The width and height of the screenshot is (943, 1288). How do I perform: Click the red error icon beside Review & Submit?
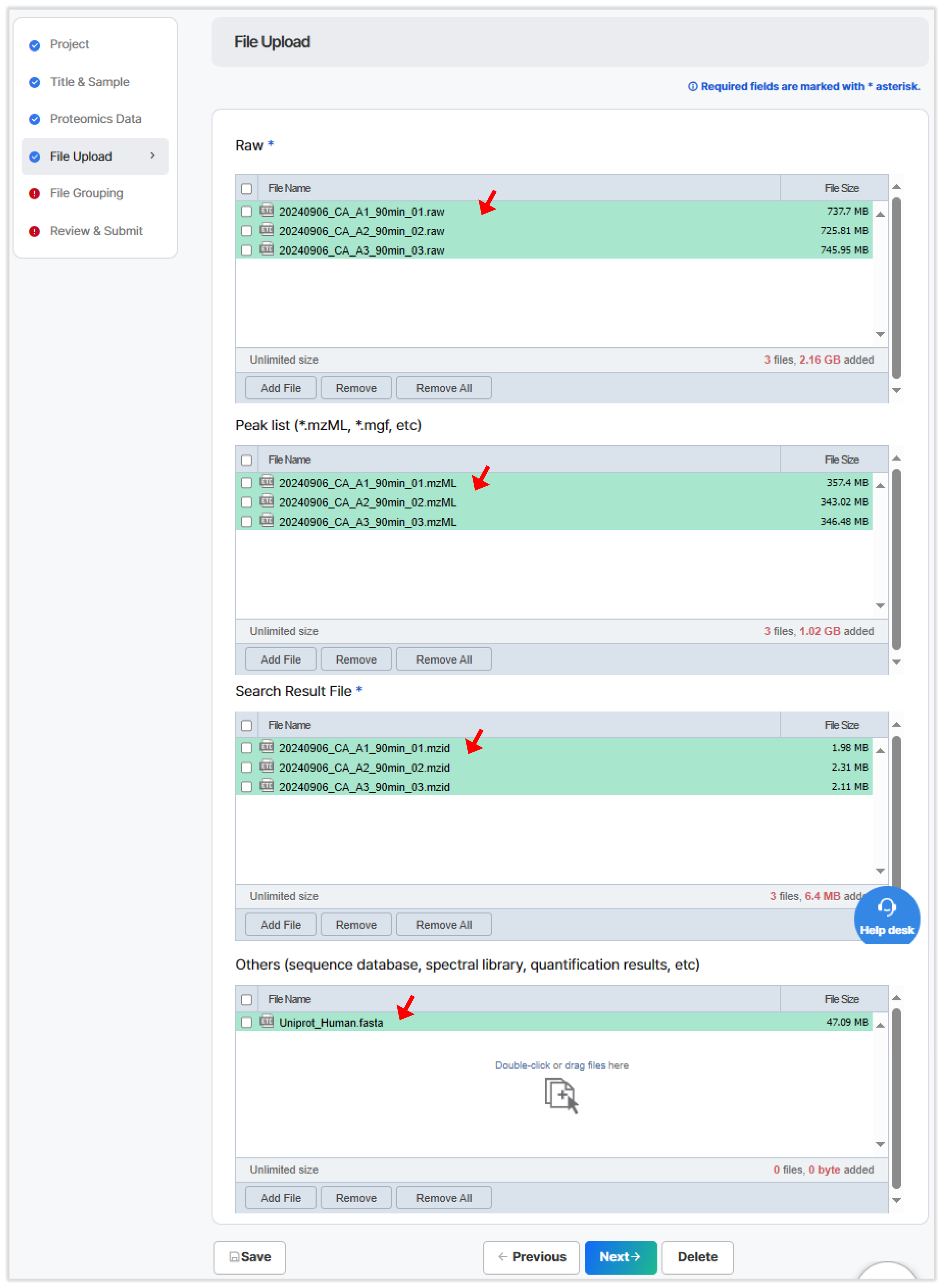[34, 231]
